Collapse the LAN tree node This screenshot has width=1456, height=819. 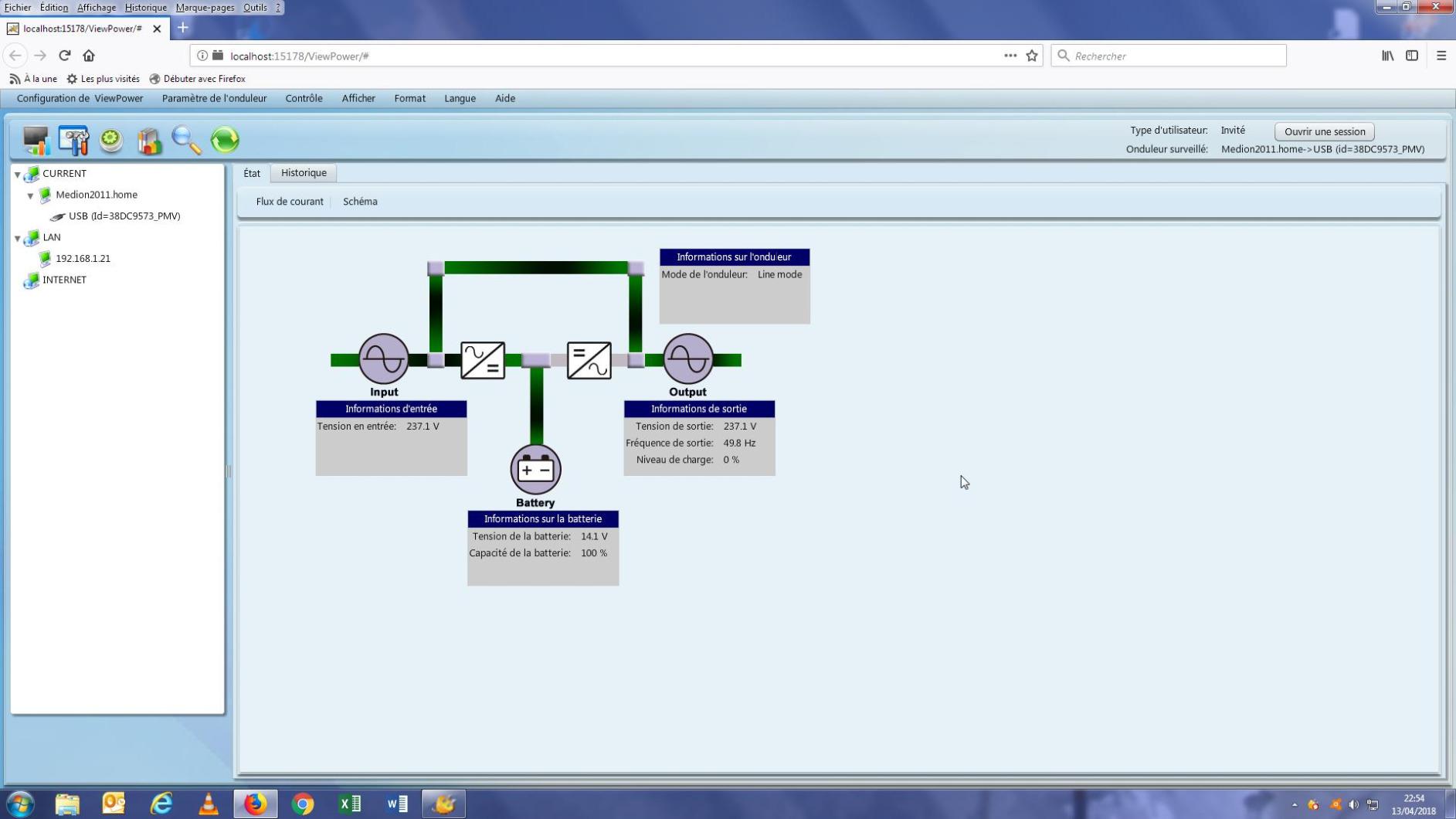18,238
